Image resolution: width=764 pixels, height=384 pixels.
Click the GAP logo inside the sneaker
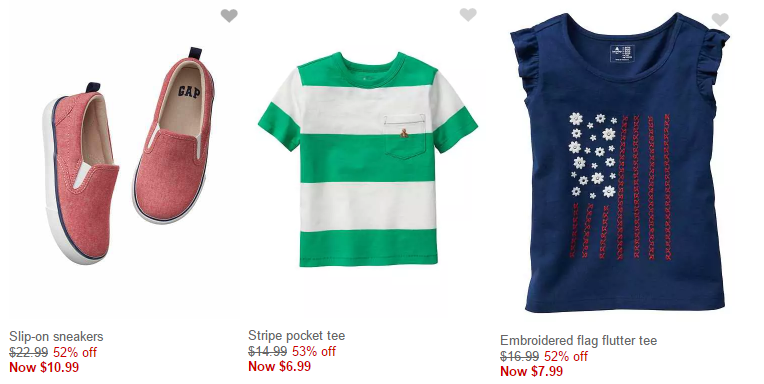coord(189,91)
